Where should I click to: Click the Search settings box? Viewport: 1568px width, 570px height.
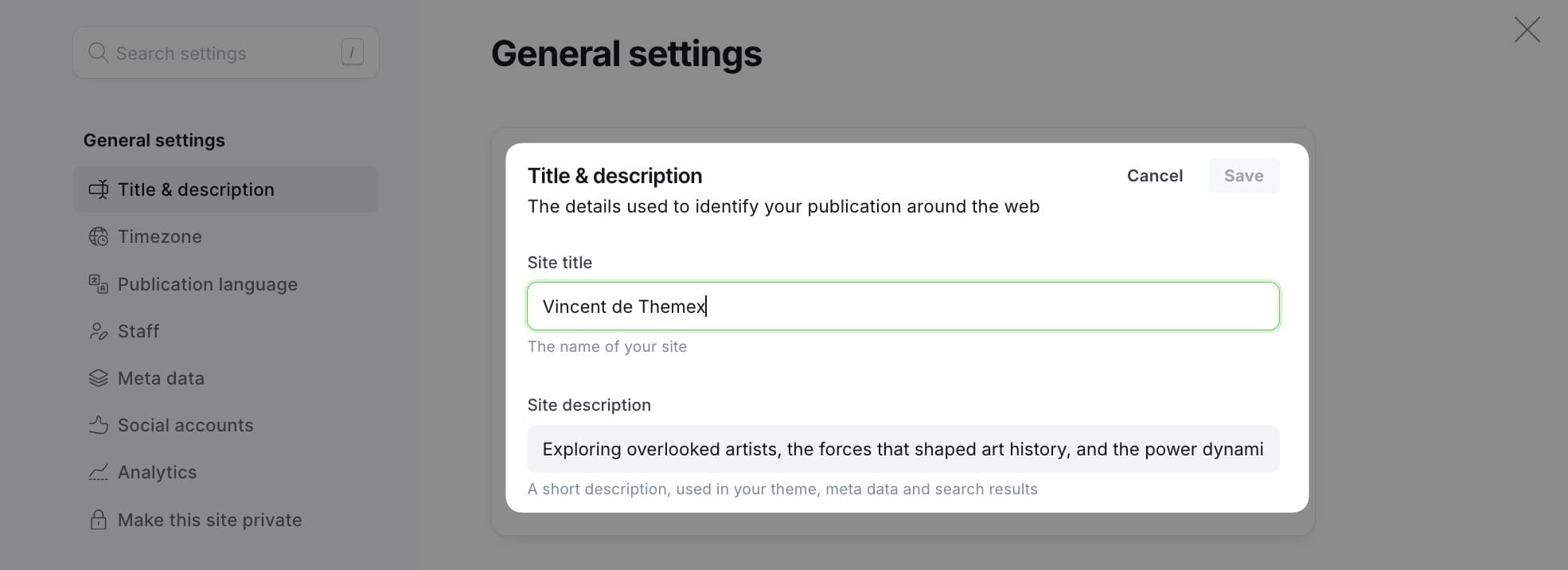tap(225, 53)
